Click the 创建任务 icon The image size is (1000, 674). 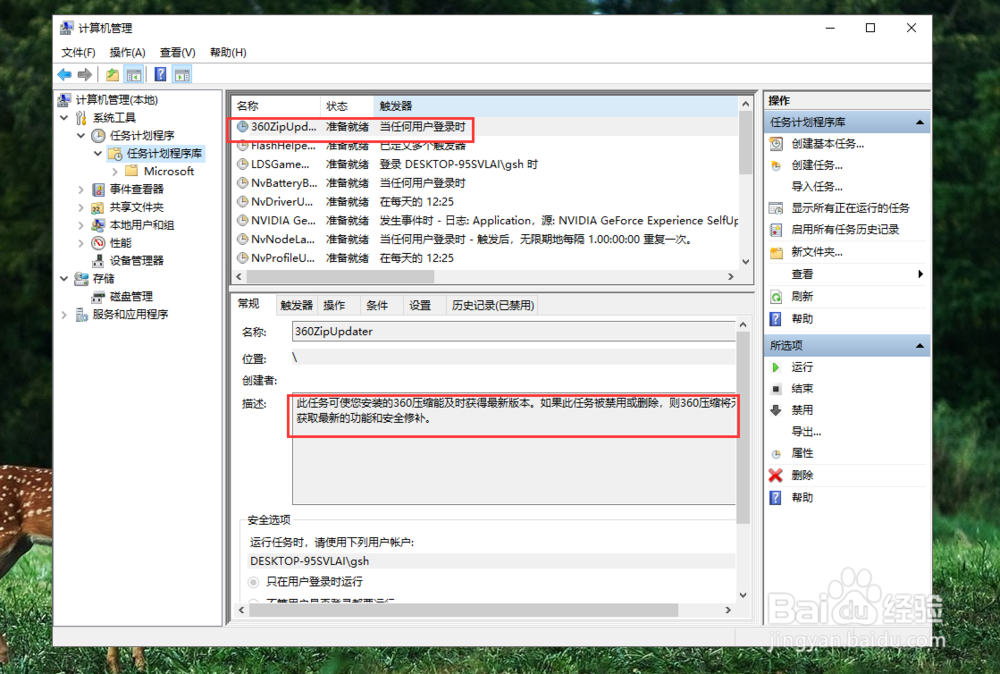coord(776,166)
